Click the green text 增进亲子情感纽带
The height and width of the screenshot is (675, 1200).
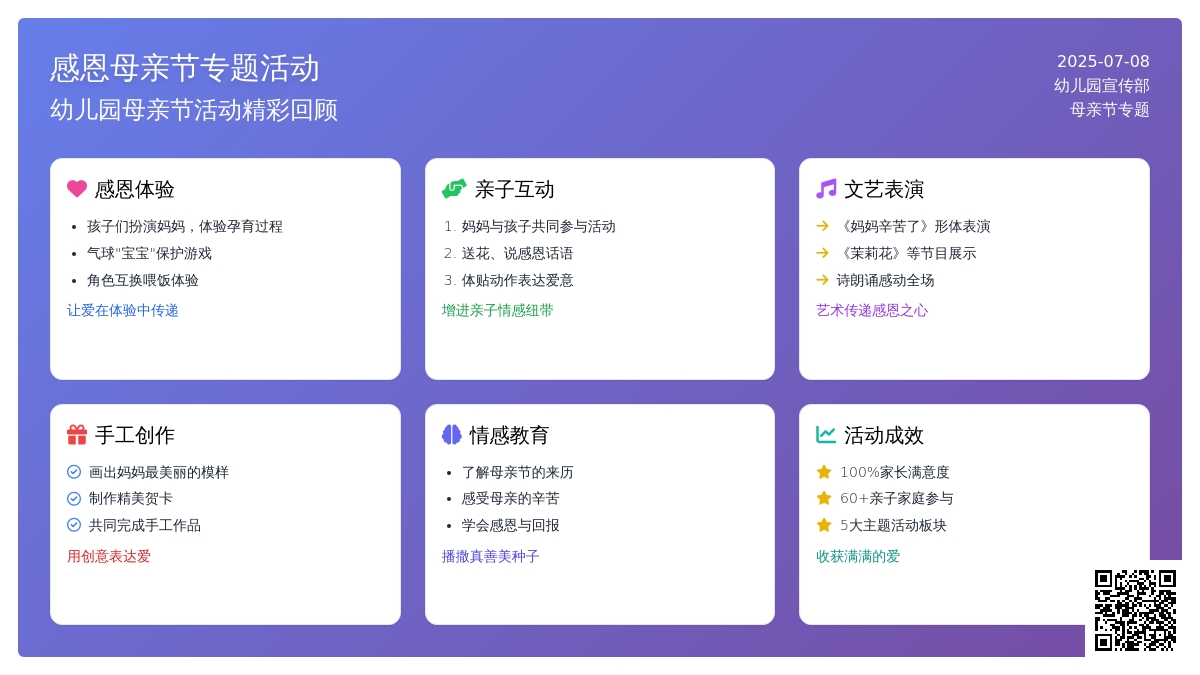coord(498,311)
